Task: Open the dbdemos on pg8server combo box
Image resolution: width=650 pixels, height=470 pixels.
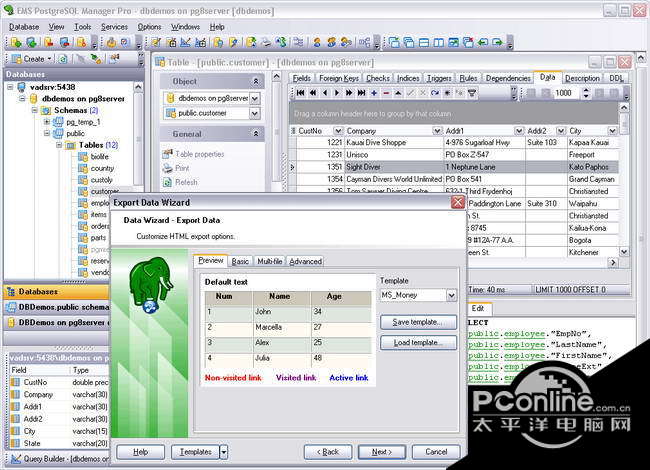Action: (x=255, y=98)
